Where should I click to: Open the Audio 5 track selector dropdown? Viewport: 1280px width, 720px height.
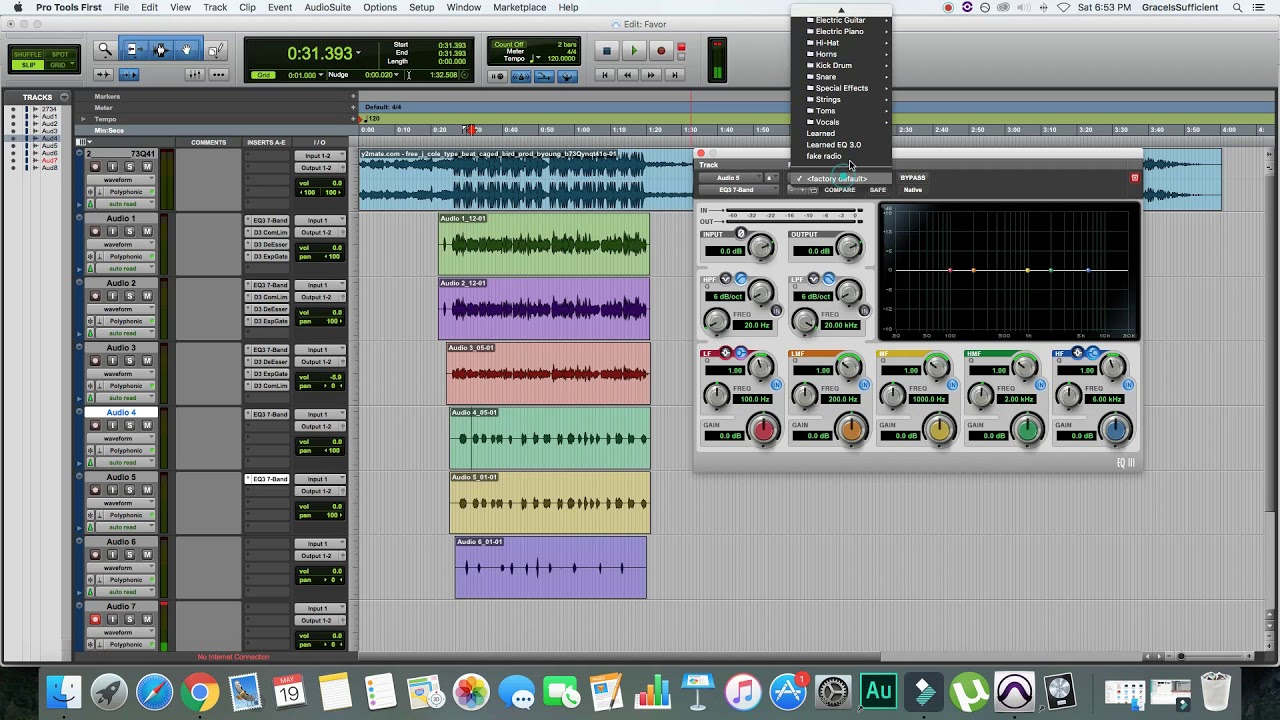tap(730, 178)
